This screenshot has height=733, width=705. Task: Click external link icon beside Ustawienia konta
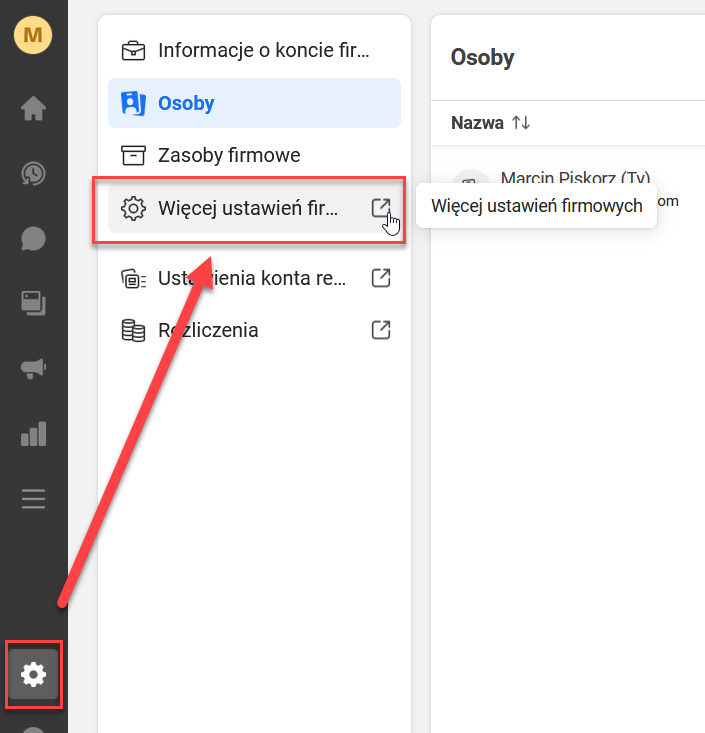pos(380,277)
